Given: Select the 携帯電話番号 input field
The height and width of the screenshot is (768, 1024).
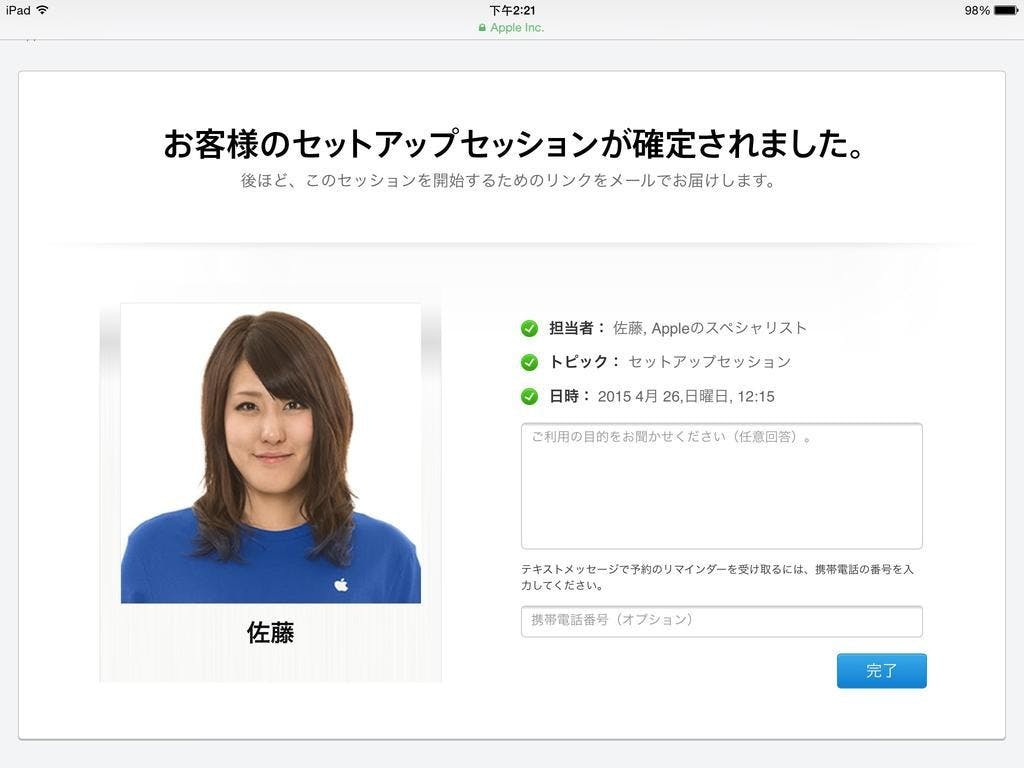Looking at the screenshot, I should 721,621.
